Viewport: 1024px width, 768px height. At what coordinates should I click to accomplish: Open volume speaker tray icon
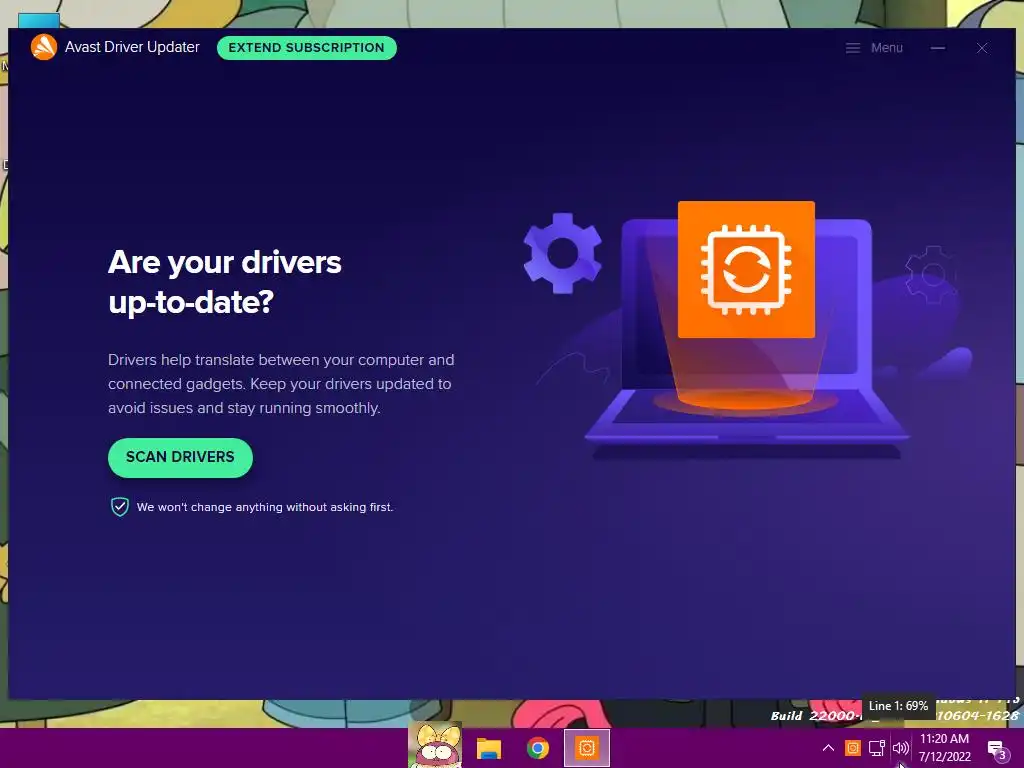click(x=901, y=748)
